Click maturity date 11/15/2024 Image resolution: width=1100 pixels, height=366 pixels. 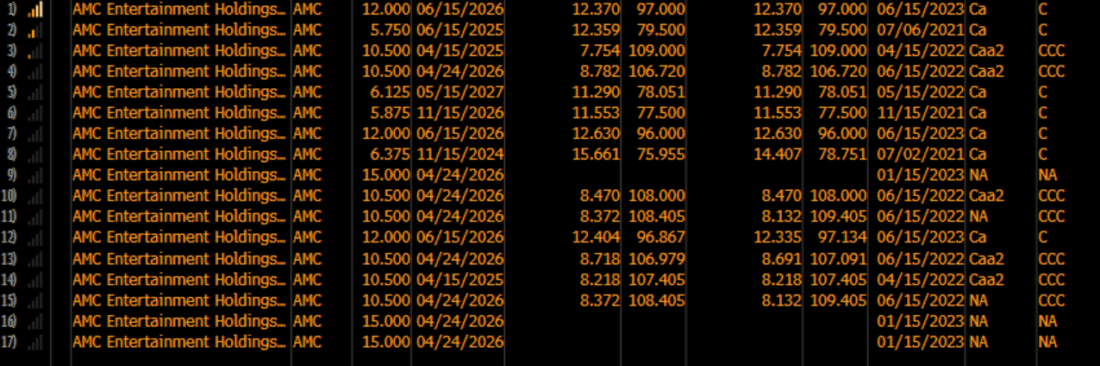[460, 155]
